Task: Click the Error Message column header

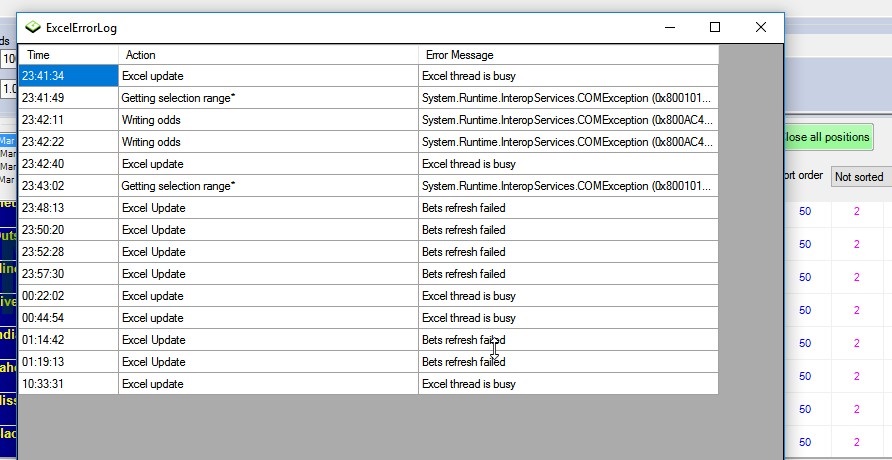Action: tap(568, 55)
